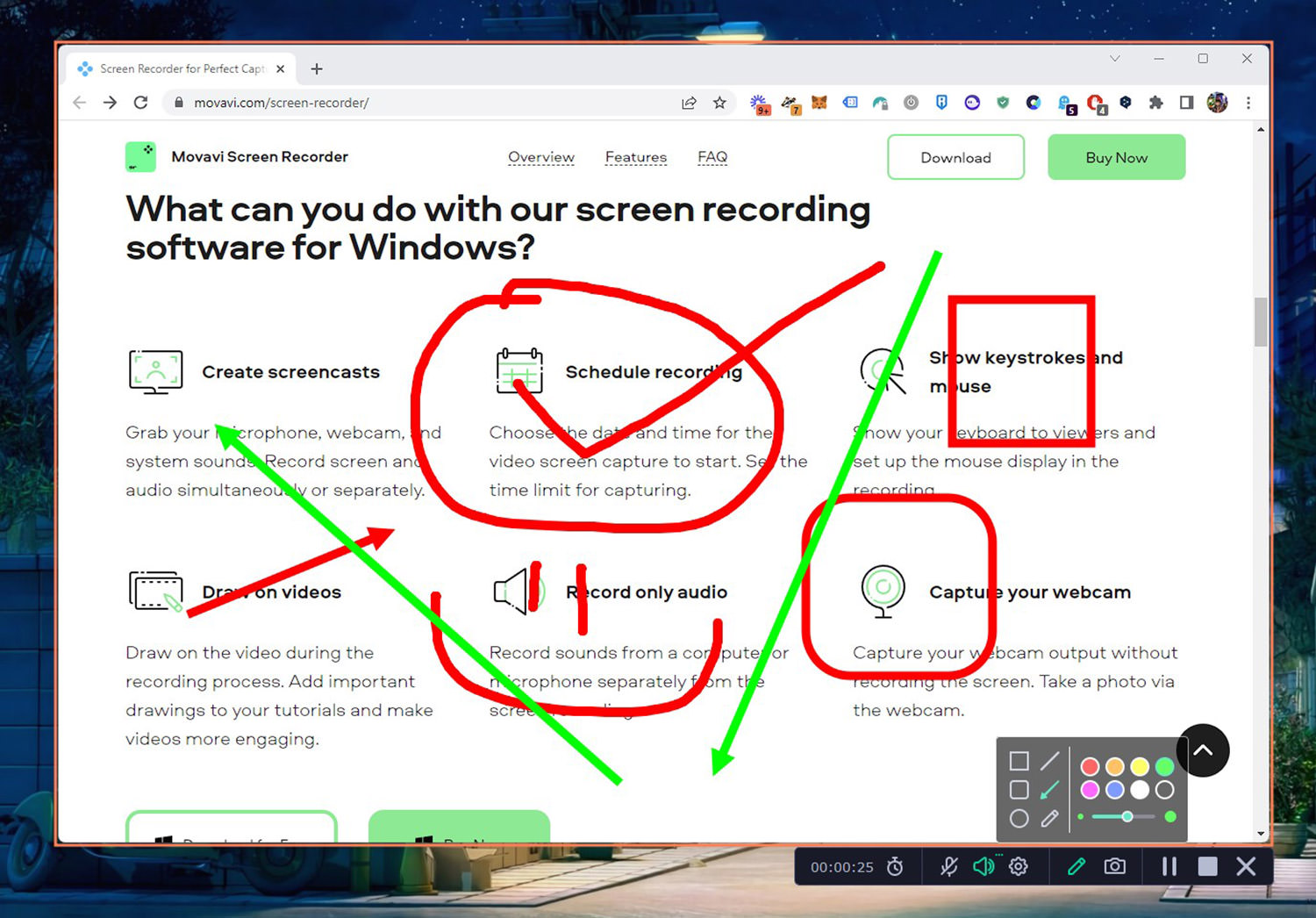The width and height of the screenshot is (1316, 918).
Task: Take a screenshot with the camera icon
Action: click(x=1115, y=867)
